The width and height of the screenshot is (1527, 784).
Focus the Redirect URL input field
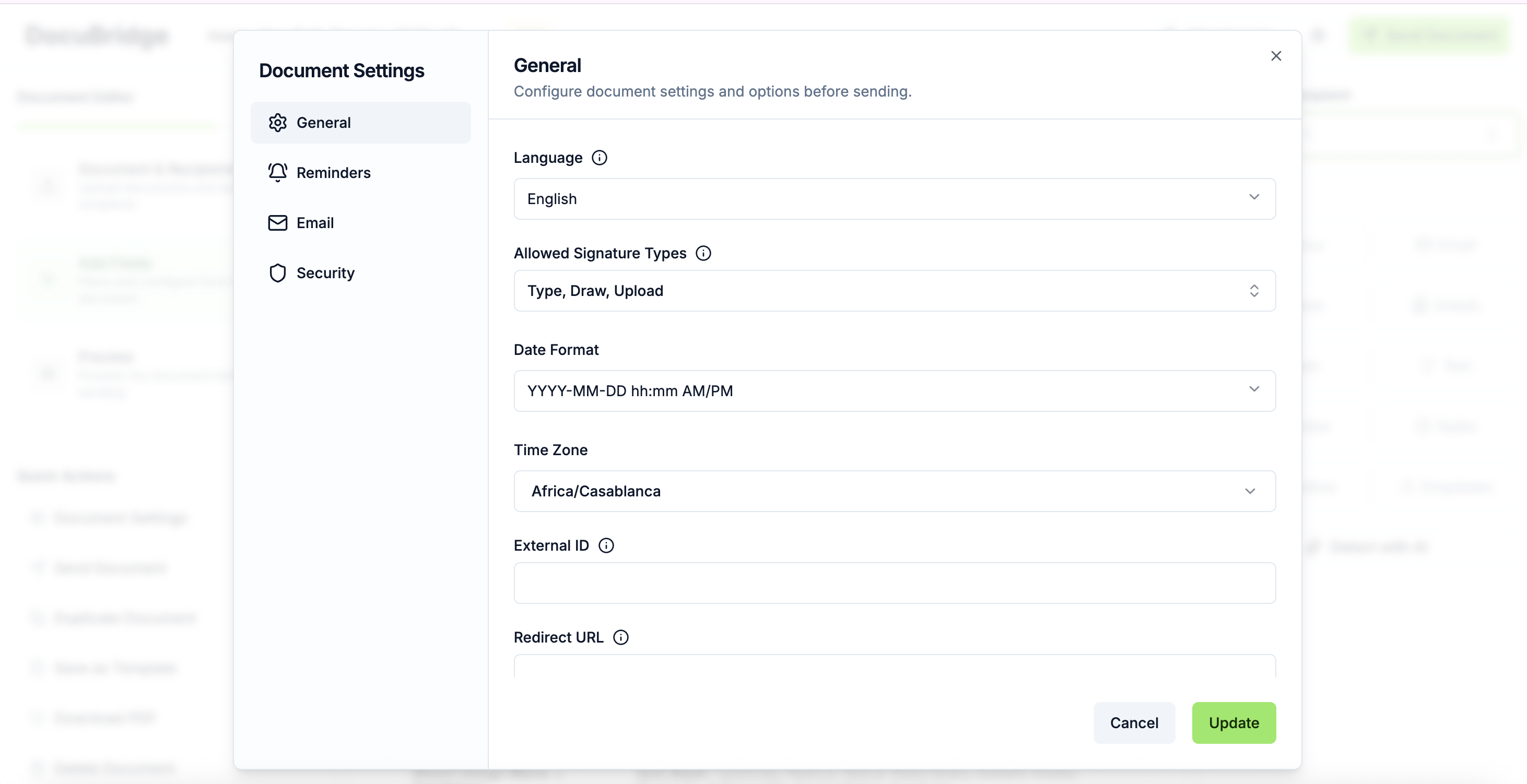point(895,666)
